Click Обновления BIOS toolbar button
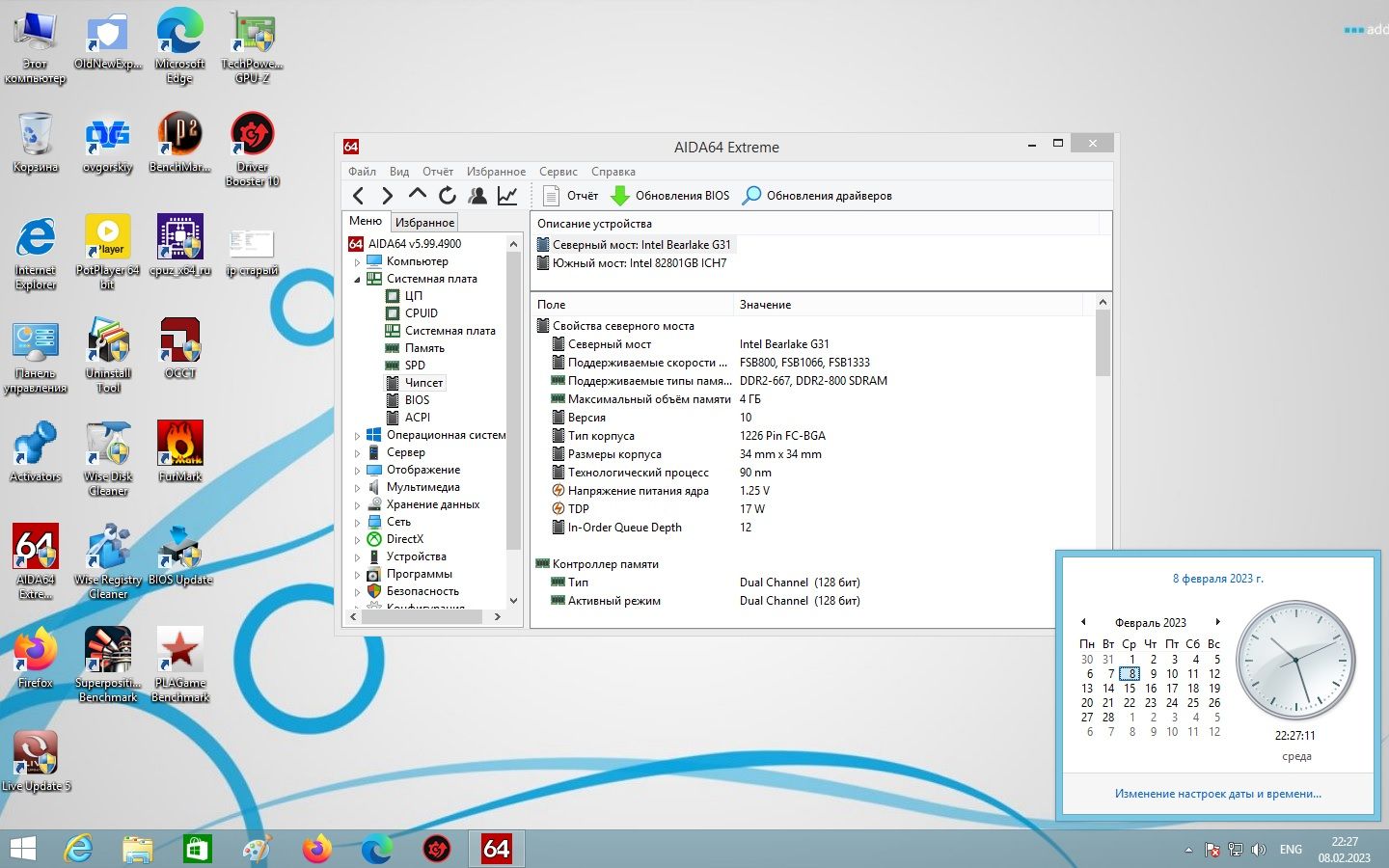 670,196
